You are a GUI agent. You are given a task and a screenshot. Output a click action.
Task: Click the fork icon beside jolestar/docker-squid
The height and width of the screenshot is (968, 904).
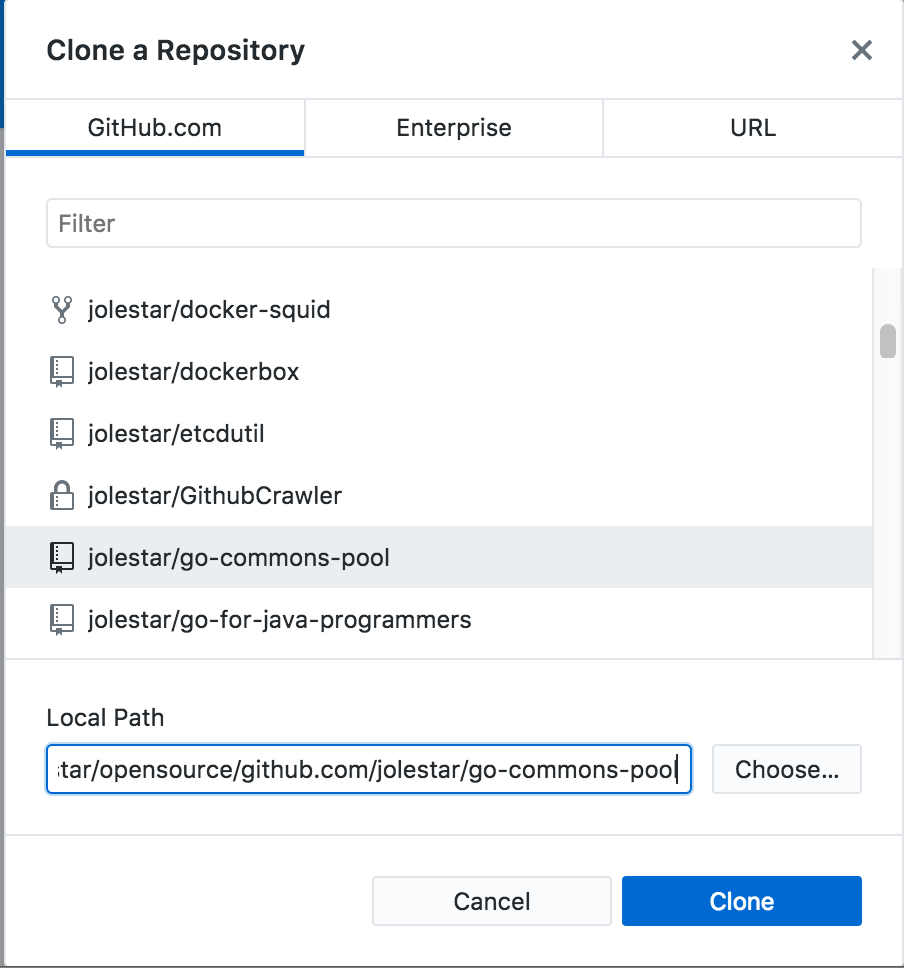62,310
